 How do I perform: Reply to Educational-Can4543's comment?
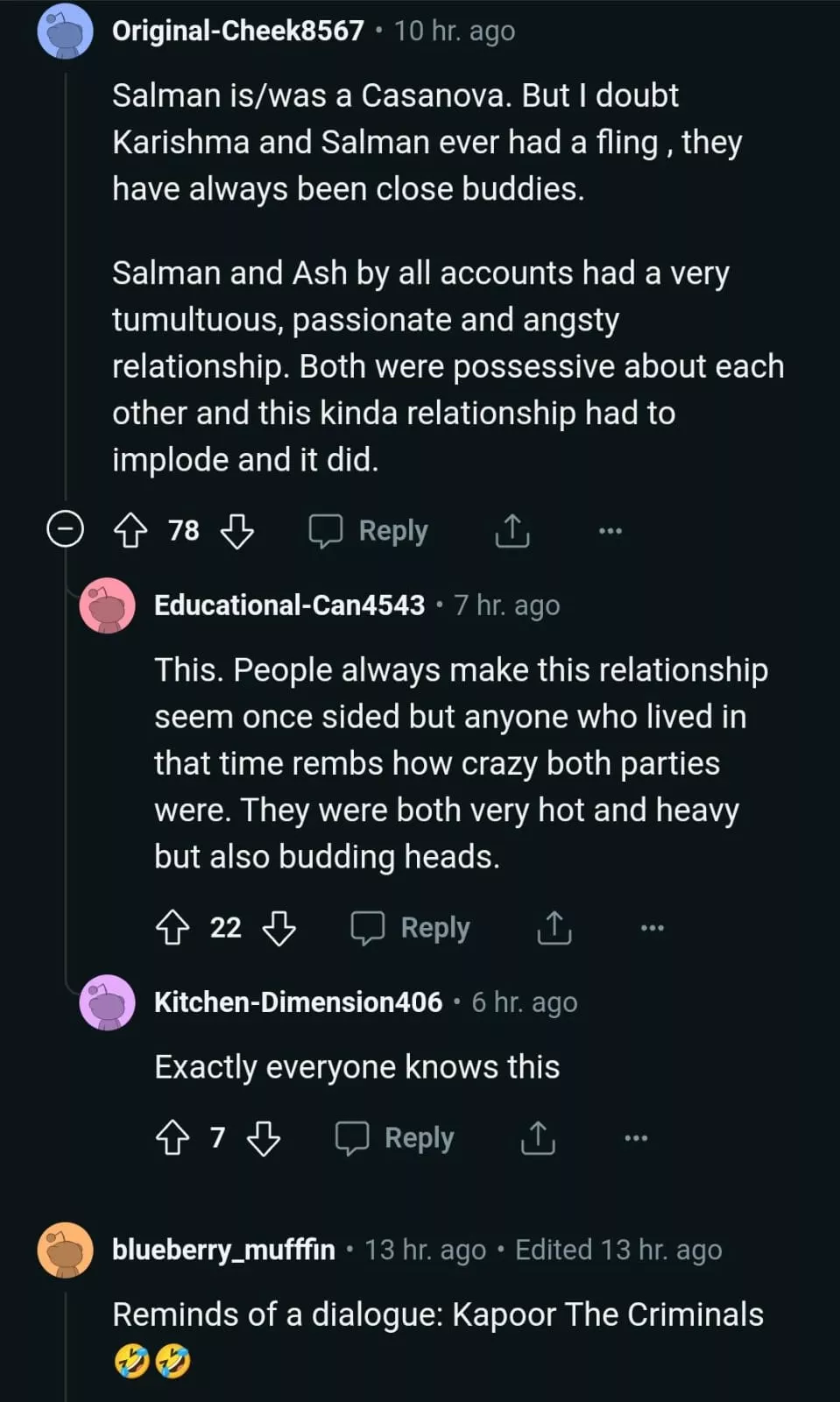tap(411, 928)
